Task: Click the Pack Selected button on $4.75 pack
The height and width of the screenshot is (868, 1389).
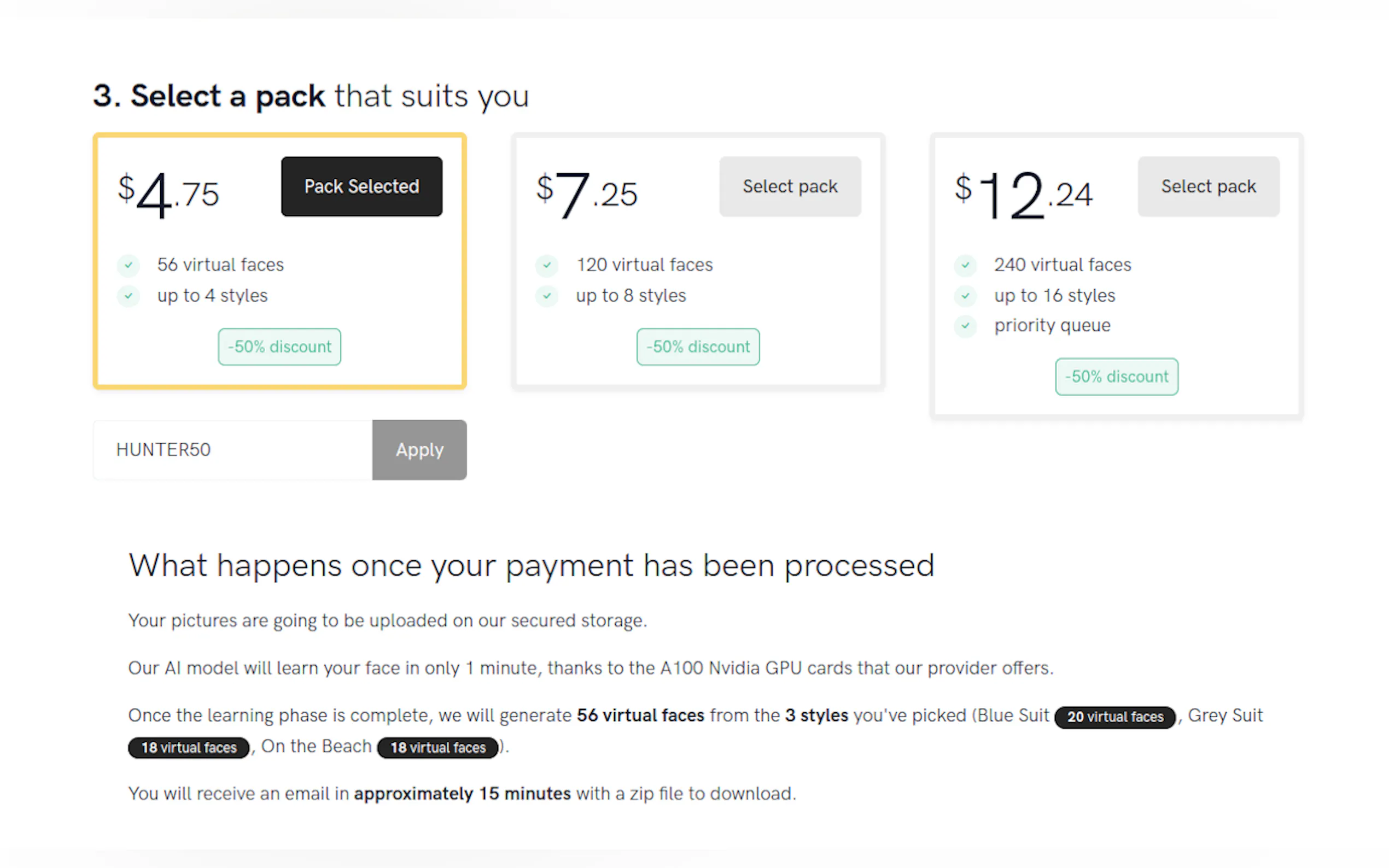Action: pyautogui.click(x=361, y=186)
